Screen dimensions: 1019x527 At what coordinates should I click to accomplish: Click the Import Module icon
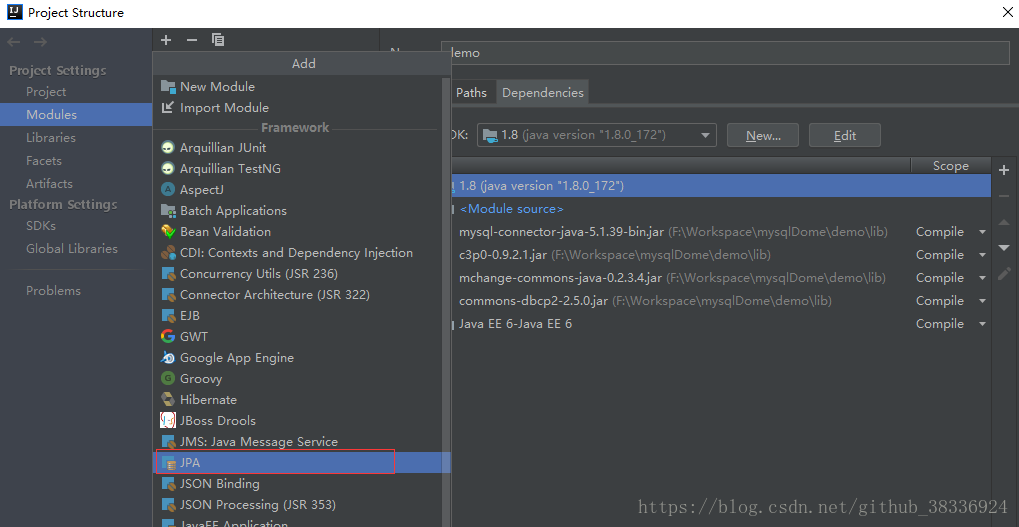click(x=168, y=107)
